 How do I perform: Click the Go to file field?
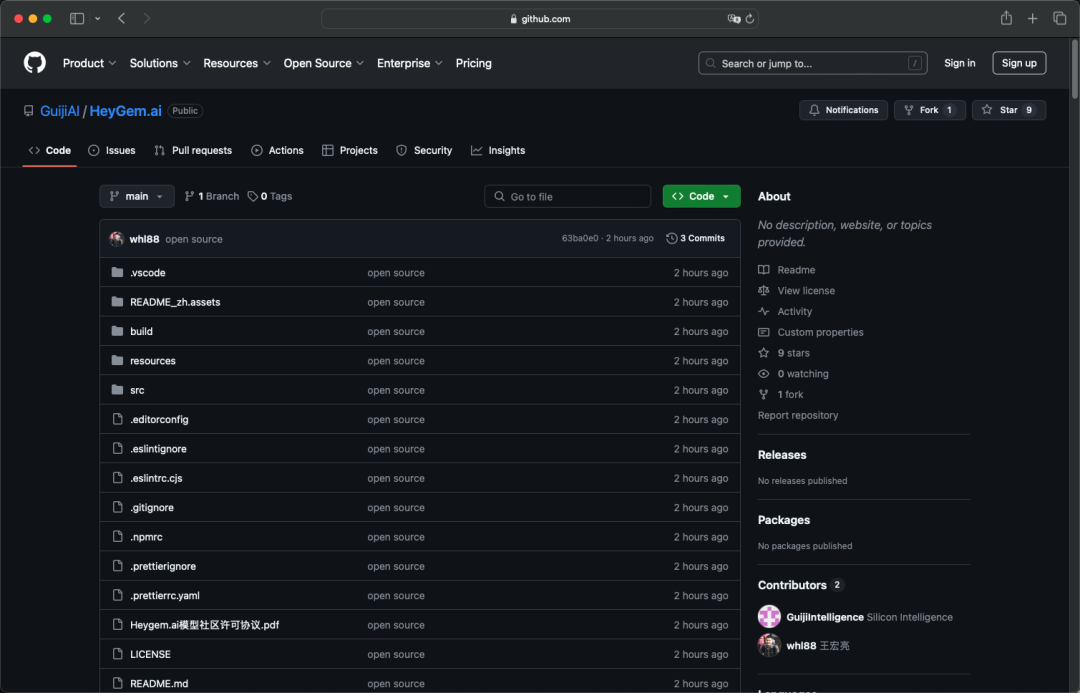pyautogui.click(x=567, y=196)
